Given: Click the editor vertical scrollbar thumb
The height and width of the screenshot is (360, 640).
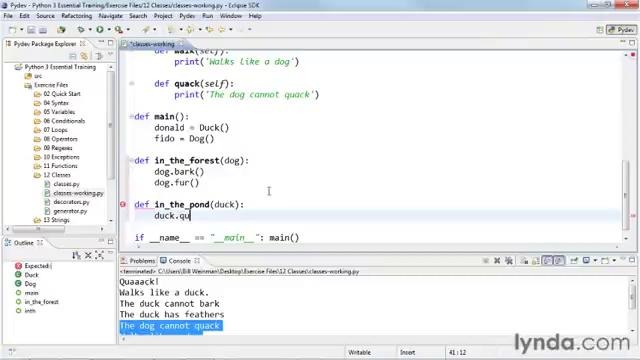Looking at the screenshot, I should 625,194.
